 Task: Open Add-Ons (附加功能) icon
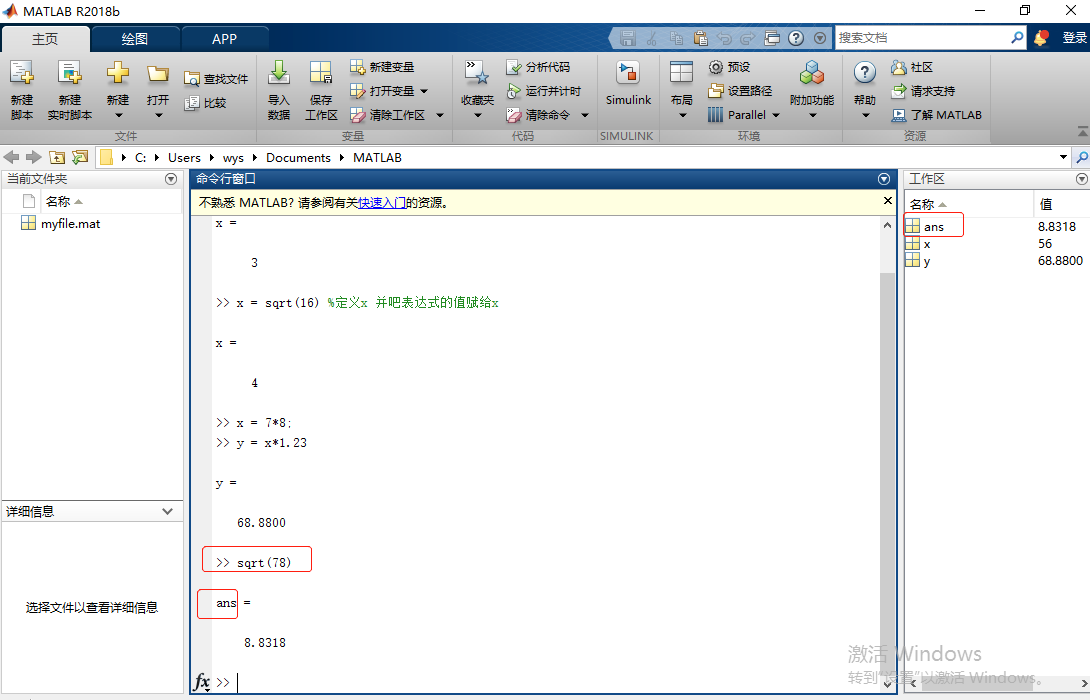click(812, 73)
